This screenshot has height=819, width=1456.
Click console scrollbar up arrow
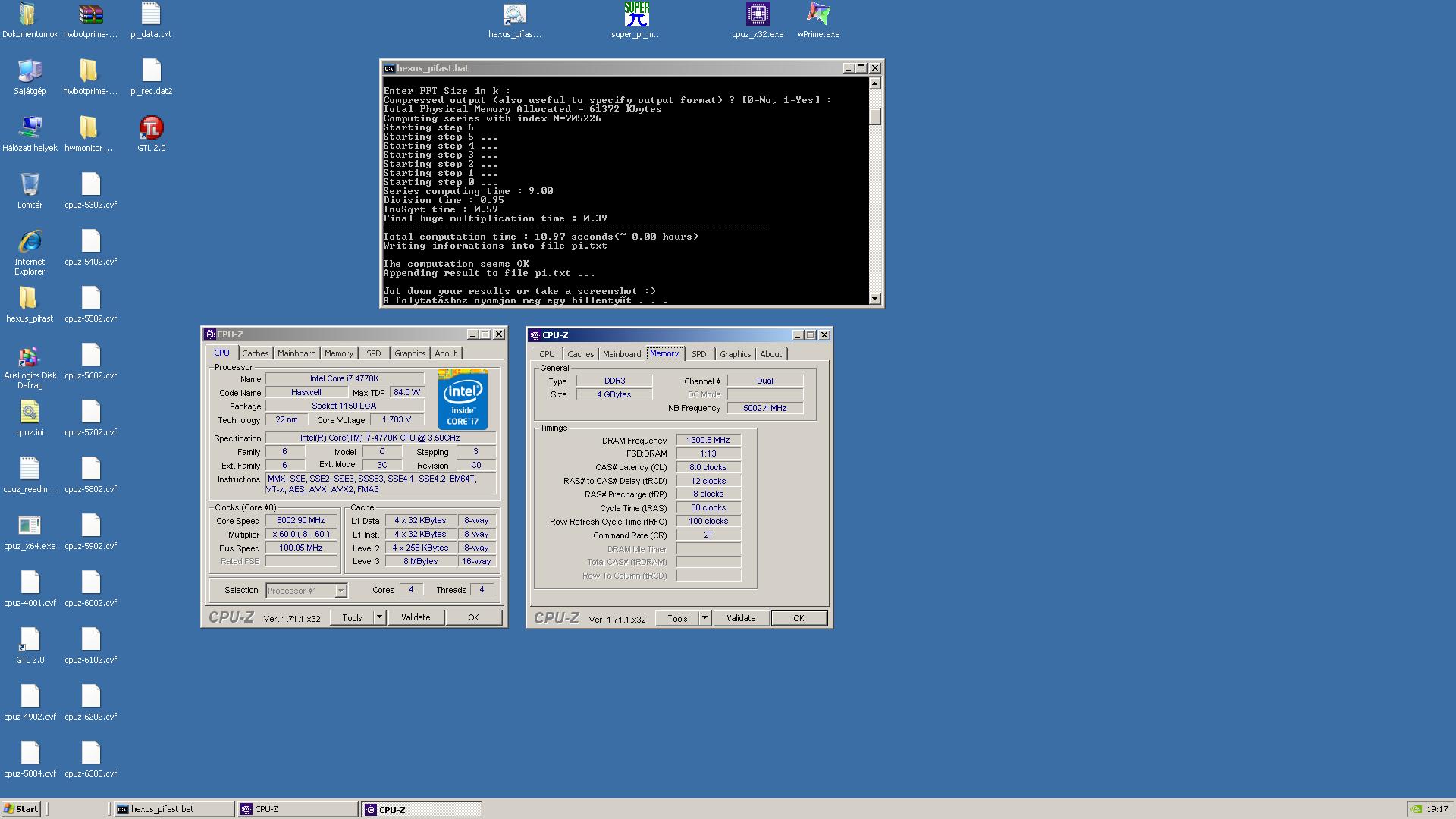874,83
